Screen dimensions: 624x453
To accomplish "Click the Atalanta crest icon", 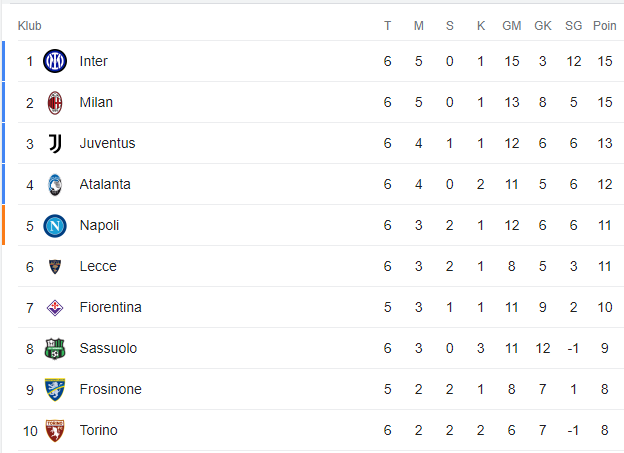I will click(55, 185).
